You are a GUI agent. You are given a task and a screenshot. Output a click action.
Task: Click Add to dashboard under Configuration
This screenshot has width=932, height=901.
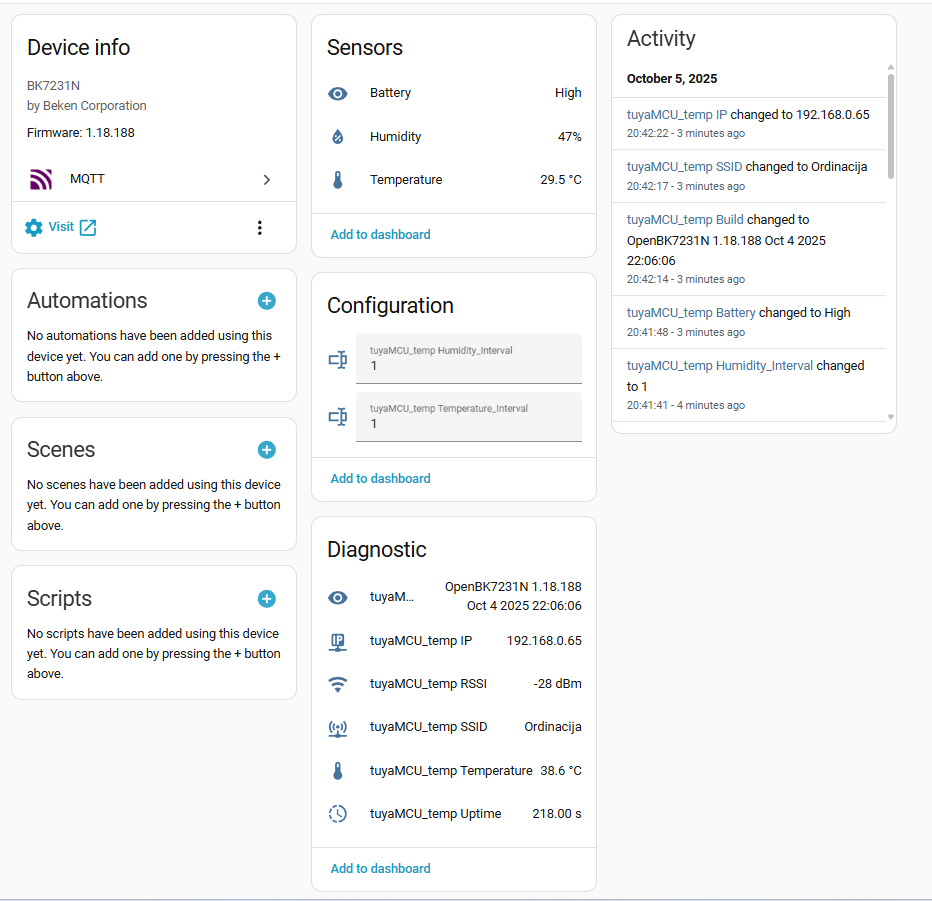pyautogui.click(x=380, y=479)
